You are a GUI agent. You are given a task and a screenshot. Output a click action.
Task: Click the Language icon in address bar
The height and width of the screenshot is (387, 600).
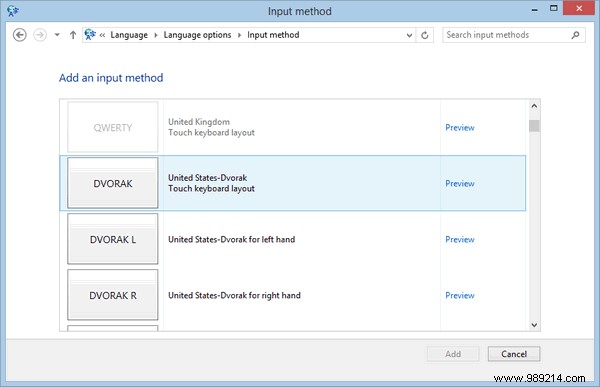90,34
